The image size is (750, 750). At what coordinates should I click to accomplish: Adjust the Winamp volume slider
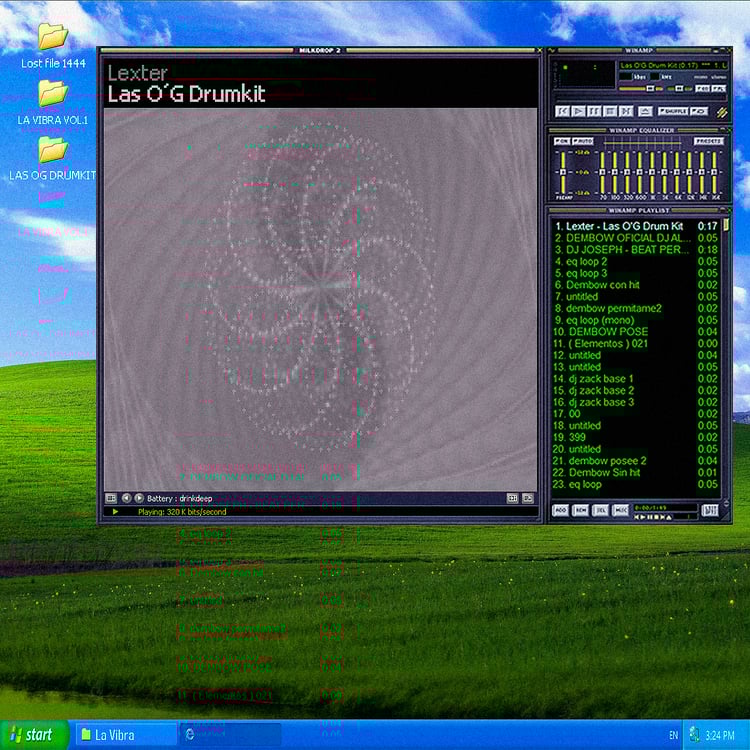[x=641, y=88]
